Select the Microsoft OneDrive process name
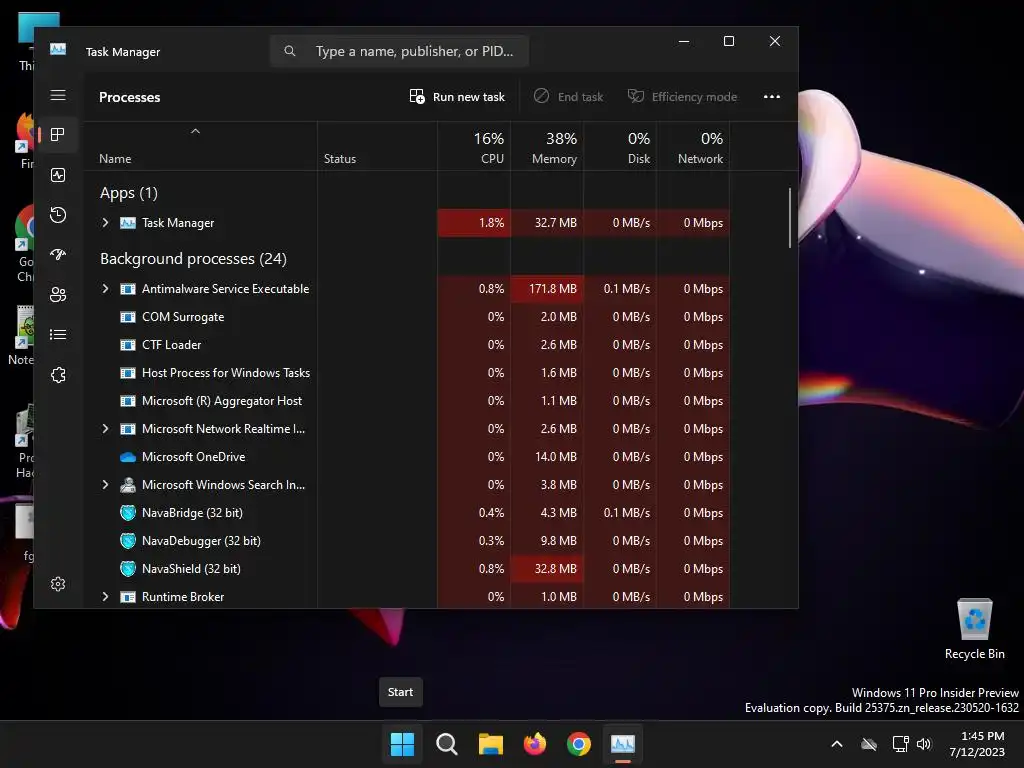The width and height of the screenshot is (1024, 768). tap(193, 457)
